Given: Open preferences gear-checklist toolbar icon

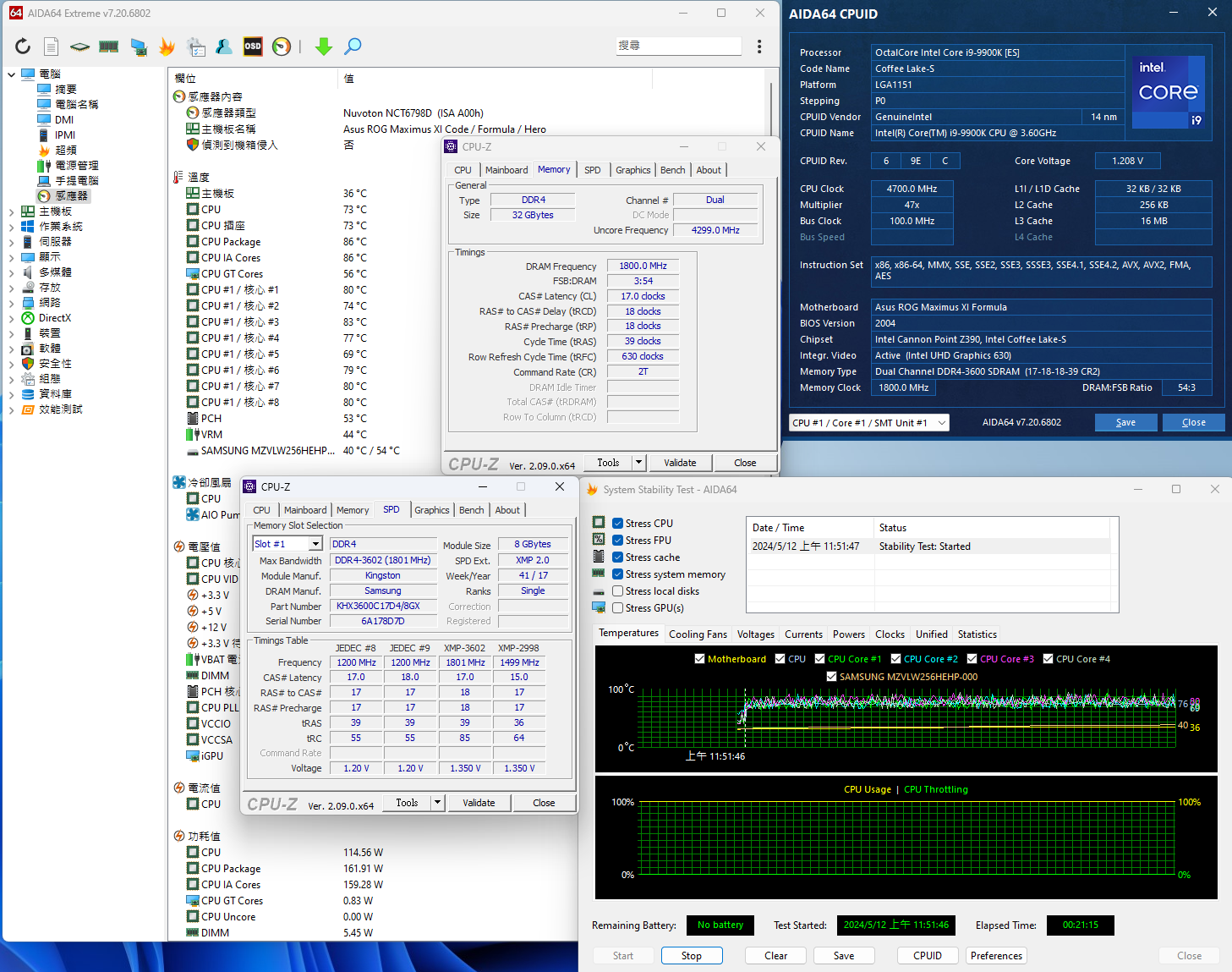Looking at the screenshot, I should 196,47.
